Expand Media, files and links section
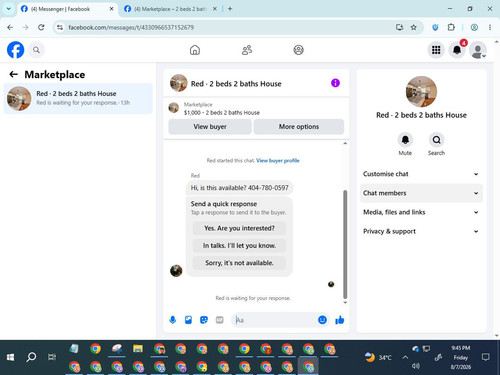 (421, 212)
